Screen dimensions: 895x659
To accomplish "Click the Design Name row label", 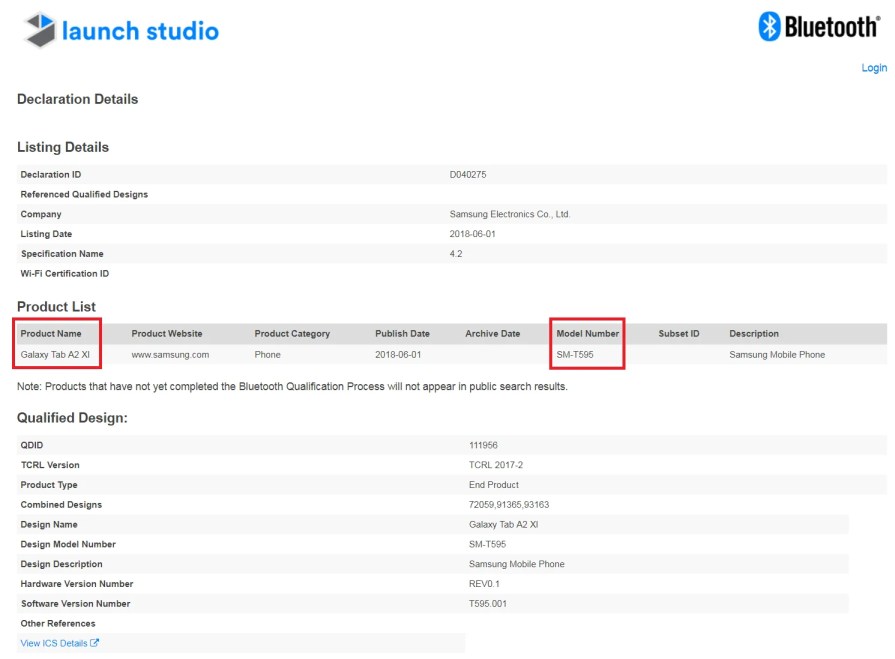I will point(49,524).
